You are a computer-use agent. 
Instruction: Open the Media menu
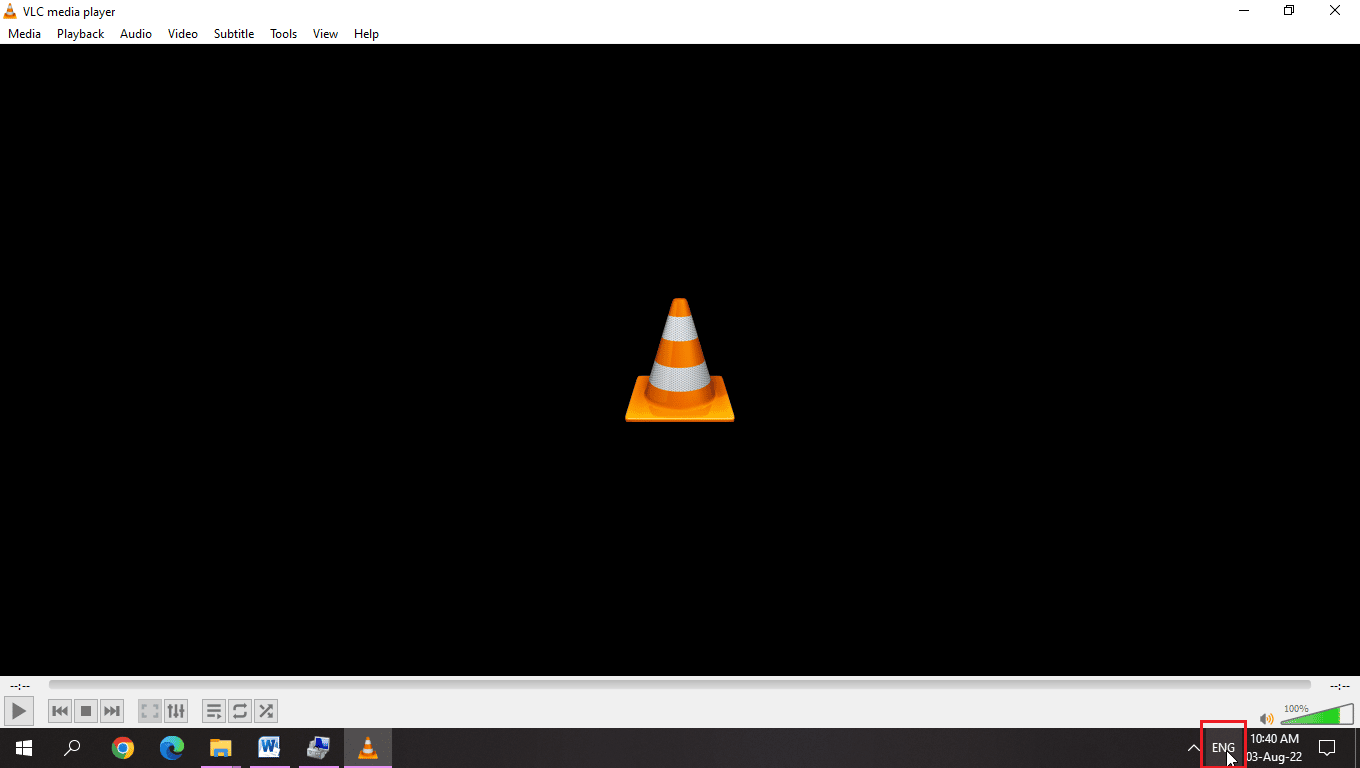tap(25, 34)
